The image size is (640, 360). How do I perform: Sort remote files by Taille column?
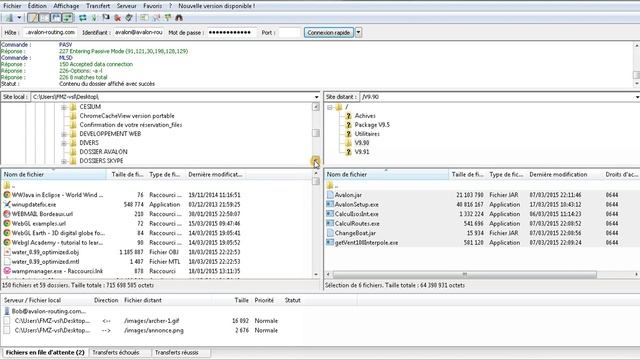click(468, 175)
